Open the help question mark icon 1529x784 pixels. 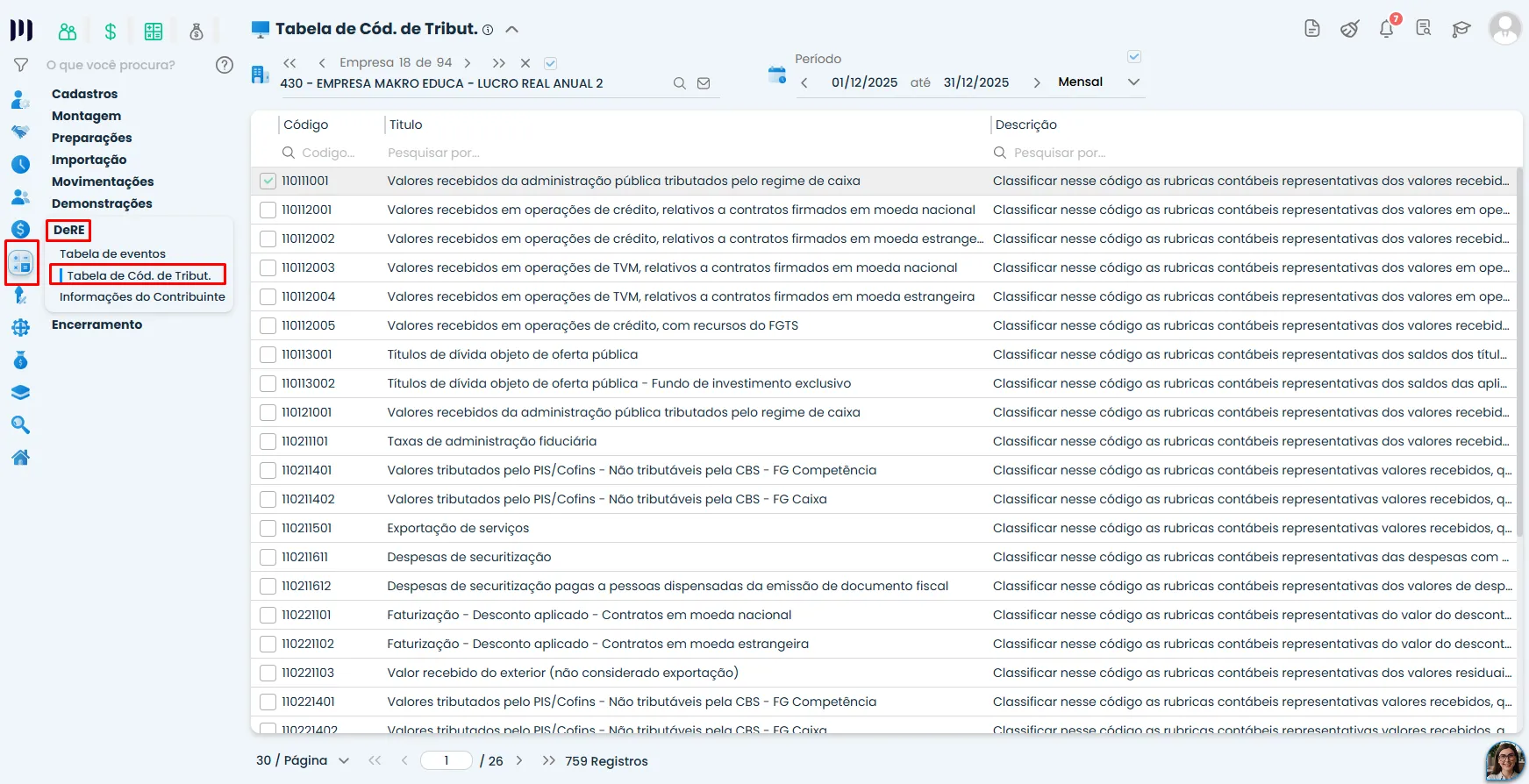tap(225, 65)
